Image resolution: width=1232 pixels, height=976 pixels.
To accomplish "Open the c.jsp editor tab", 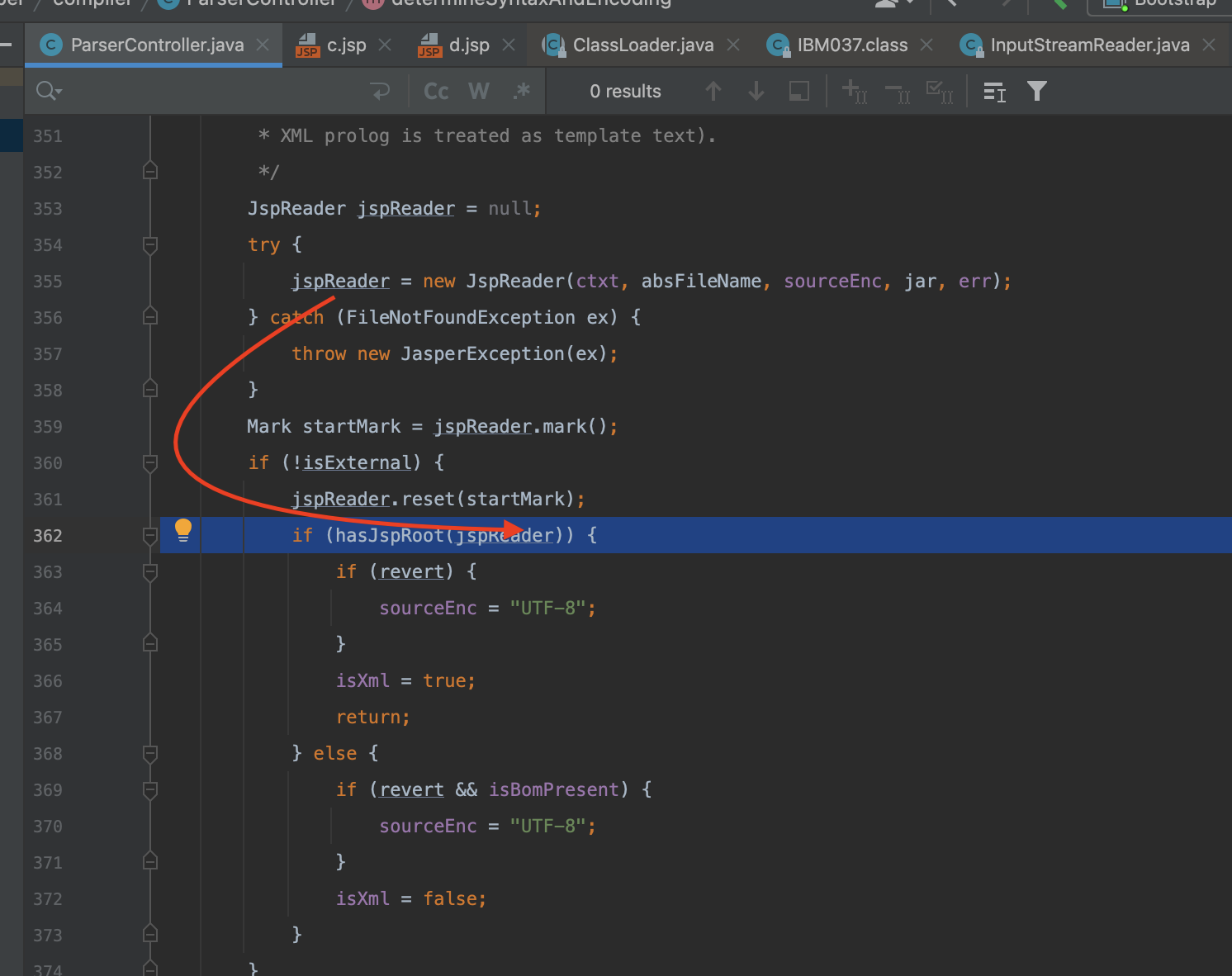I will pos(346,45).
